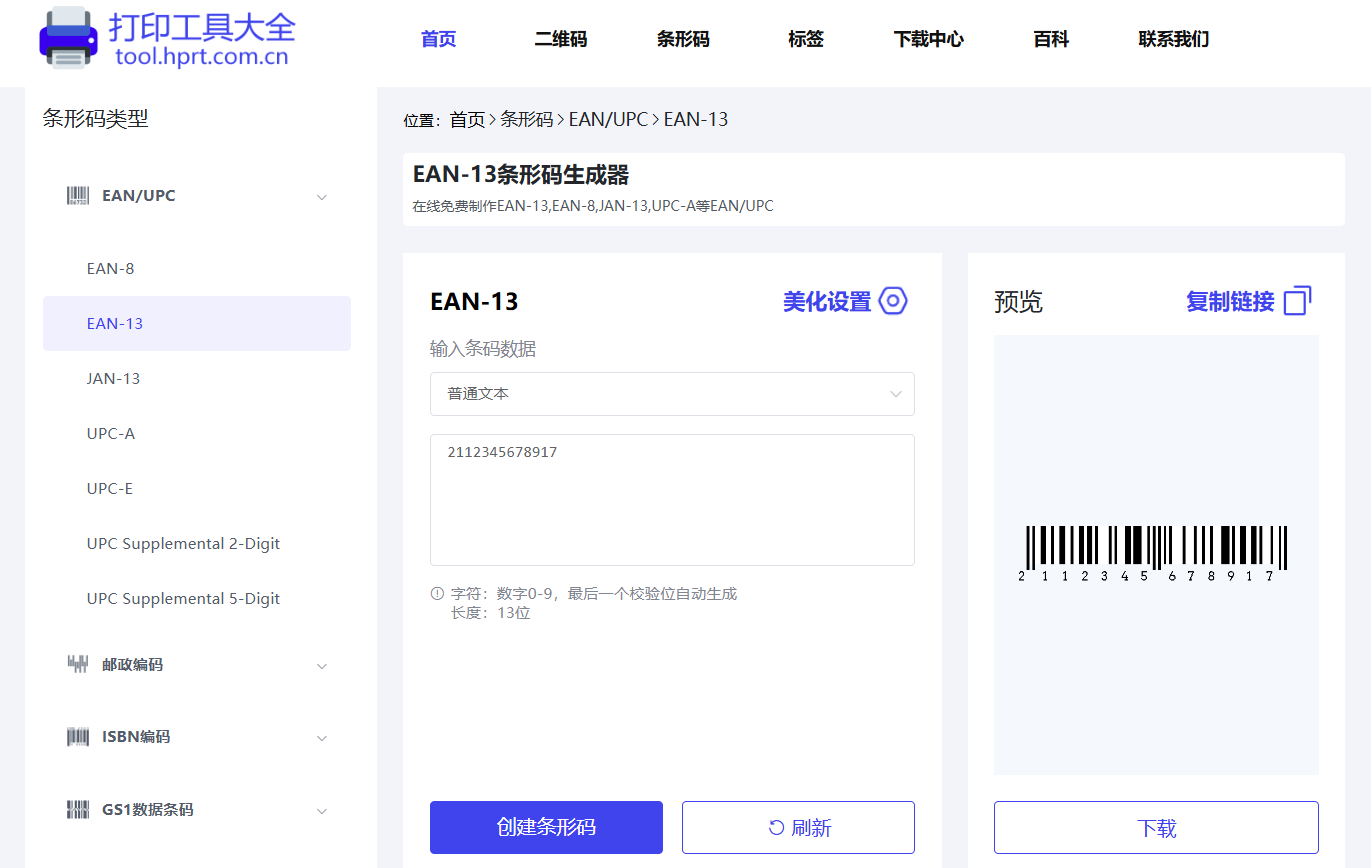Select EAN-13 in the sidebar
The width and height of the screenshot is (1371, 868).
click(197, 323)
